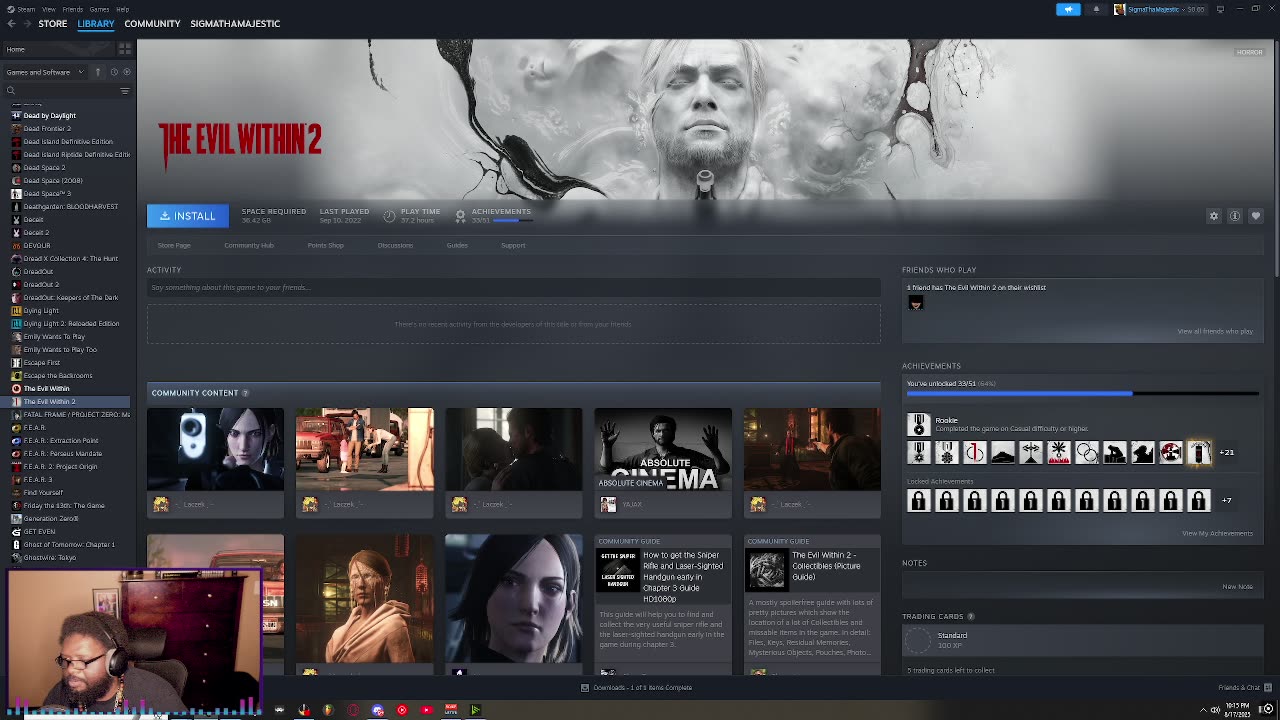Open the Absolute Cinema community screenshot
The image size is (1280, 720).
(x=663, y=449)
